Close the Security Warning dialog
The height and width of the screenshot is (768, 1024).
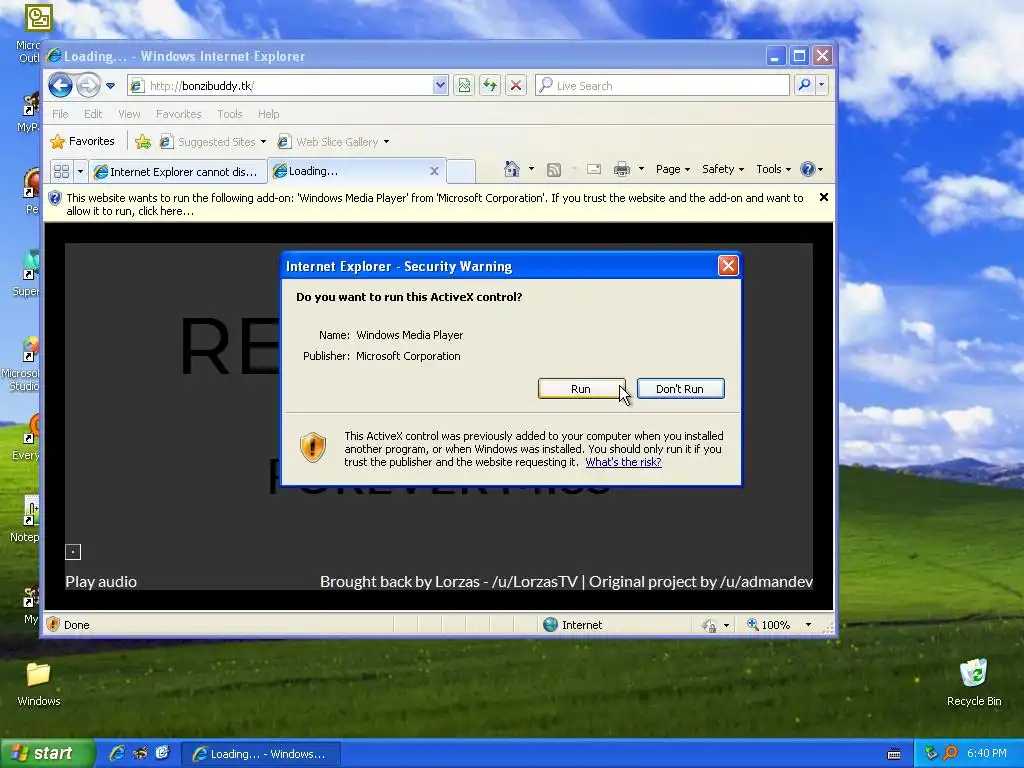[x=728, y=265]
